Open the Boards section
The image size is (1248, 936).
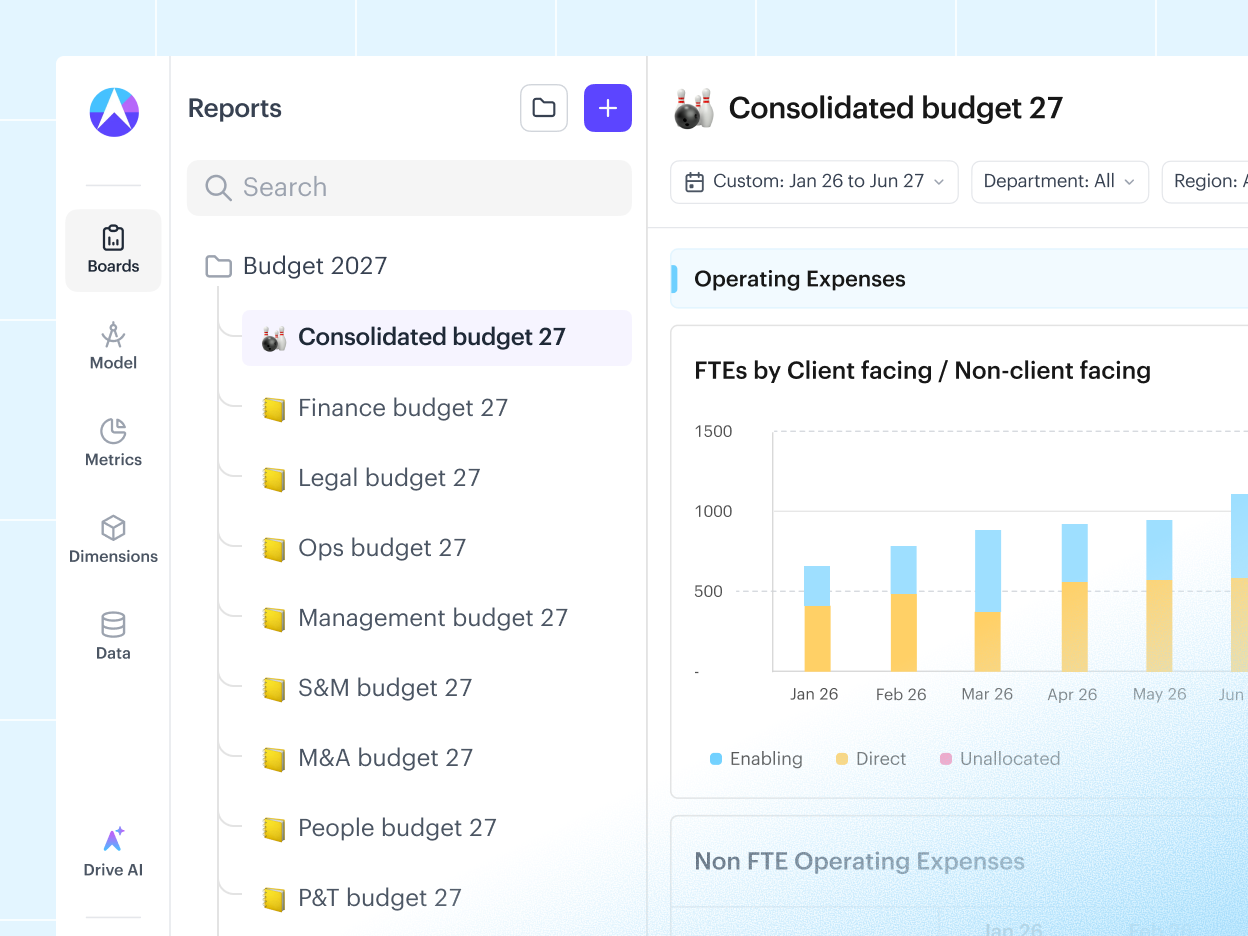pos(113,250)
